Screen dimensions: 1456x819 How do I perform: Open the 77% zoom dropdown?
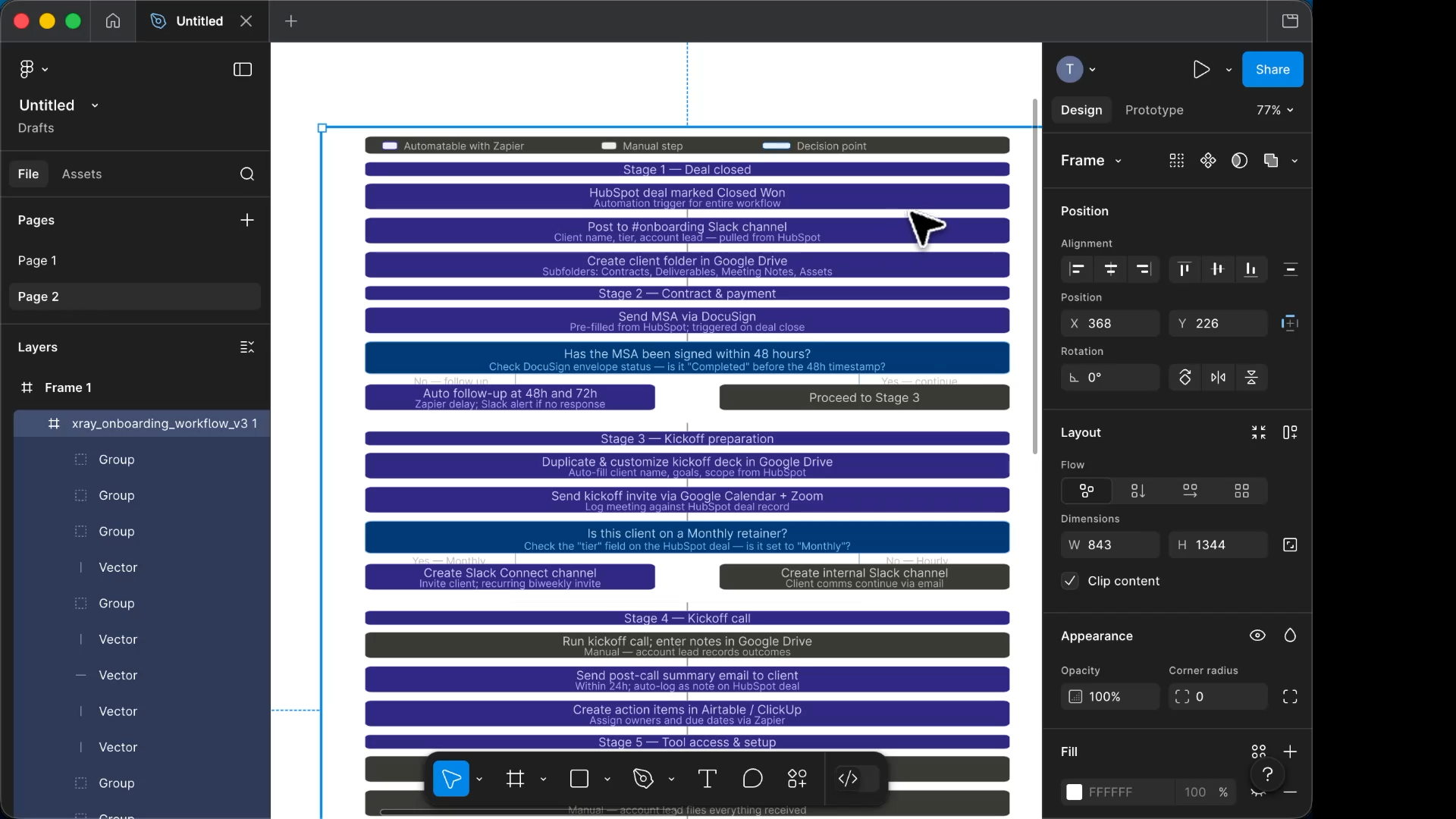(1276, 110)
